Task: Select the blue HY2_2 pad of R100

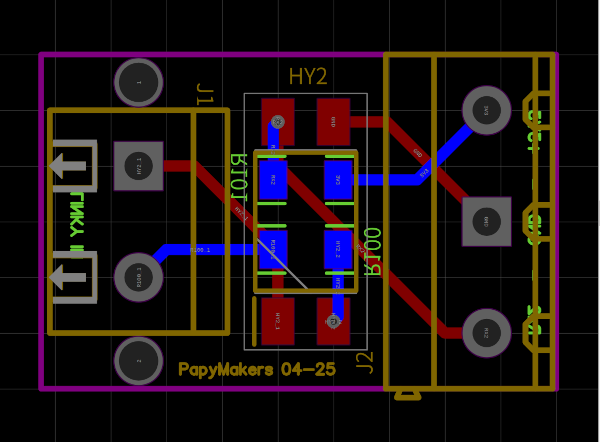Action: click(338, 250)
